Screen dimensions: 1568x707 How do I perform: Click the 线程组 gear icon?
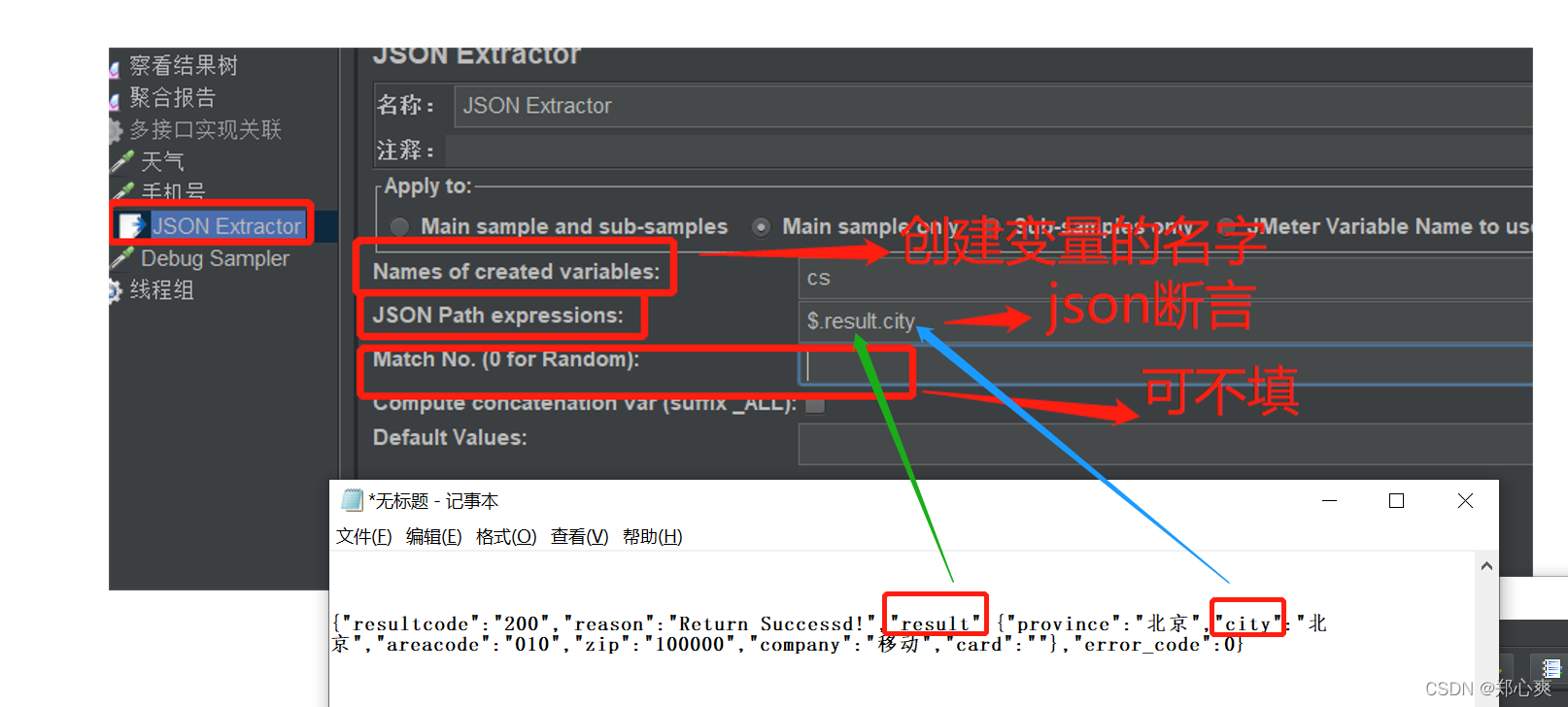click(115, 290)
